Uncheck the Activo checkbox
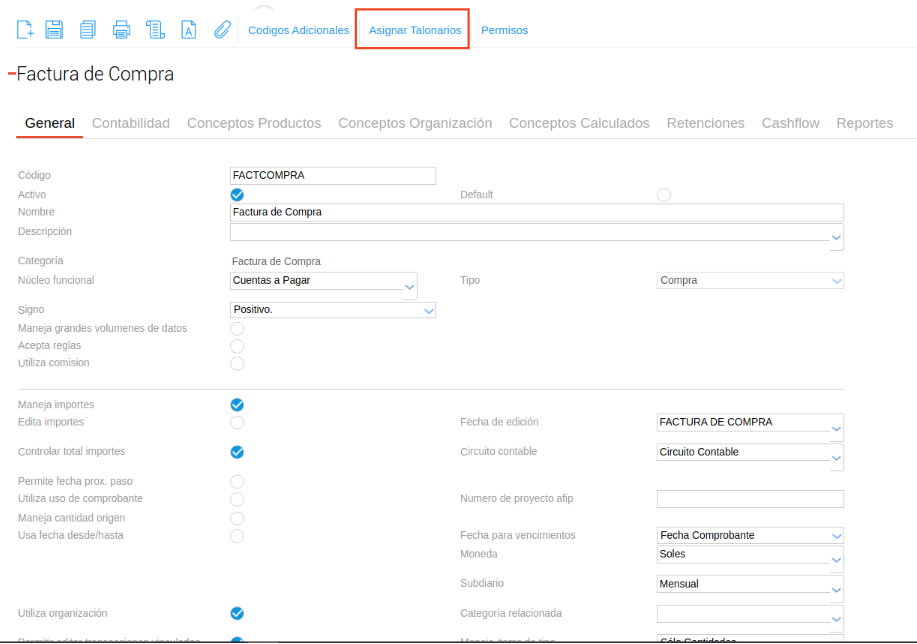Screen dimensions: 917x644 click(x=237, y=195)
